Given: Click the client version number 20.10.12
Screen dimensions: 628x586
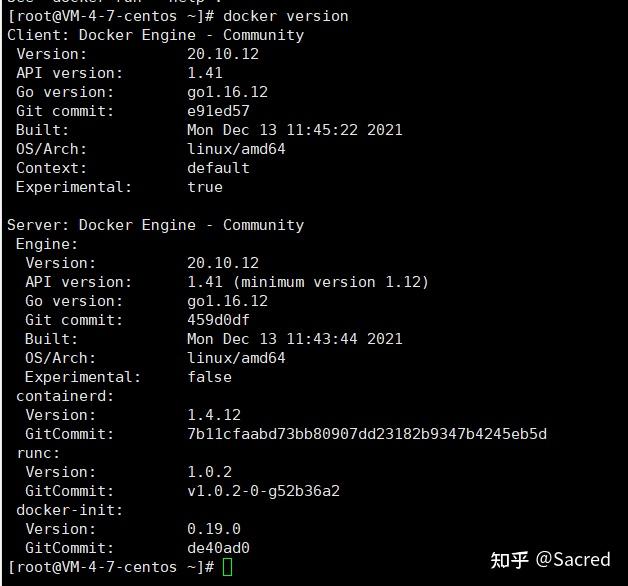Looking at the screenshot, I should pyautogui.click(x=223, y=54).
